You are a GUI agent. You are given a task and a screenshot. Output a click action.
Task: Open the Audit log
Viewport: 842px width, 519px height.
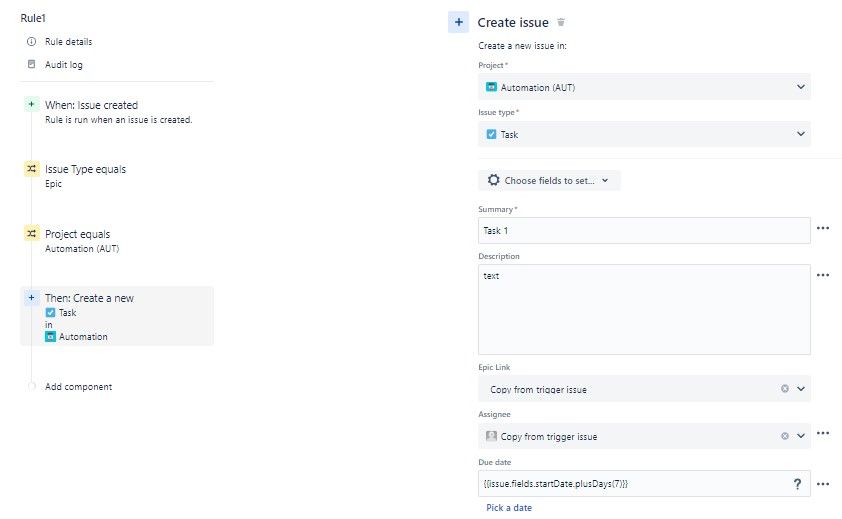63,64
